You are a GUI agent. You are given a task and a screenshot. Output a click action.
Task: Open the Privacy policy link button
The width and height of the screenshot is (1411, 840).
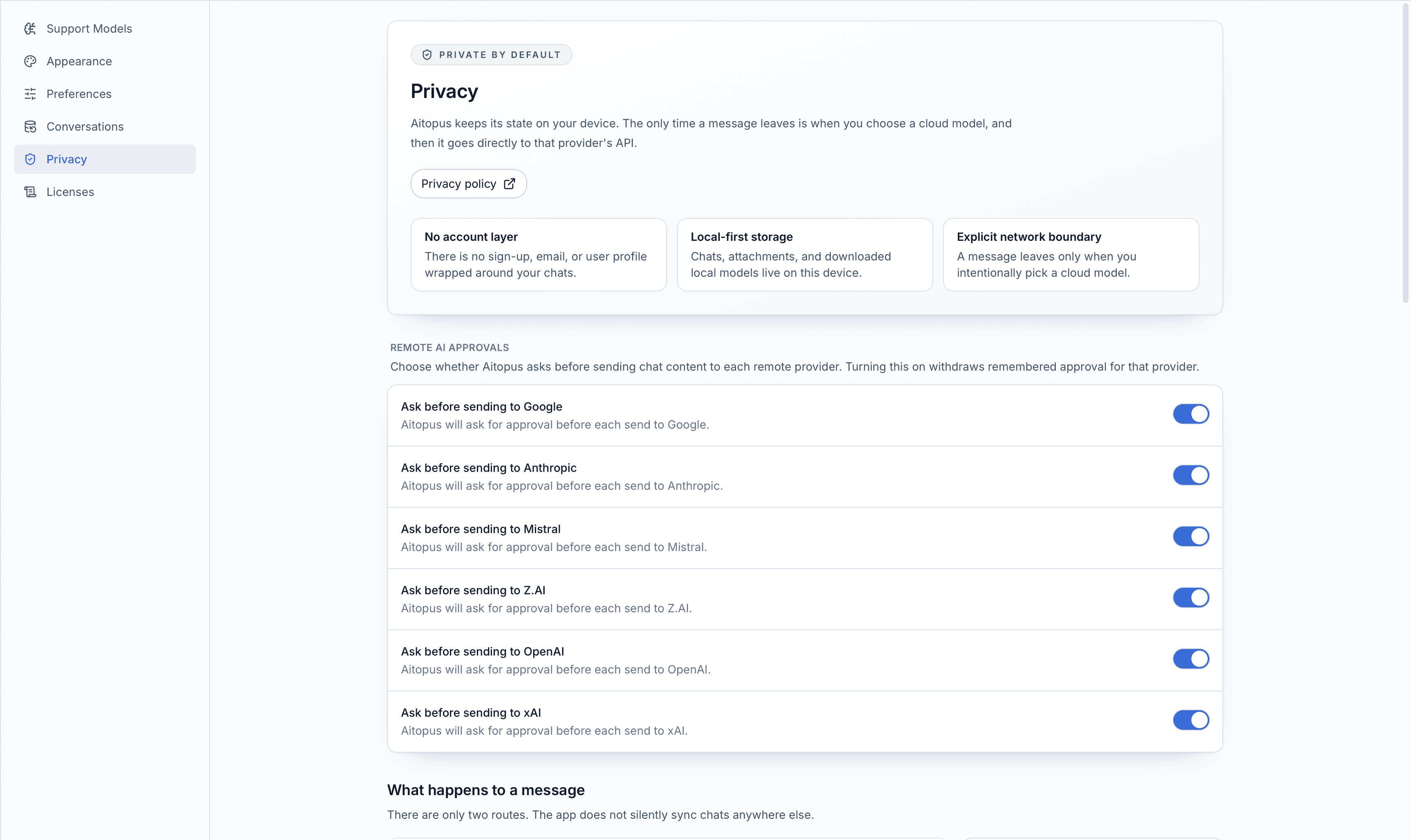point(468,184)
